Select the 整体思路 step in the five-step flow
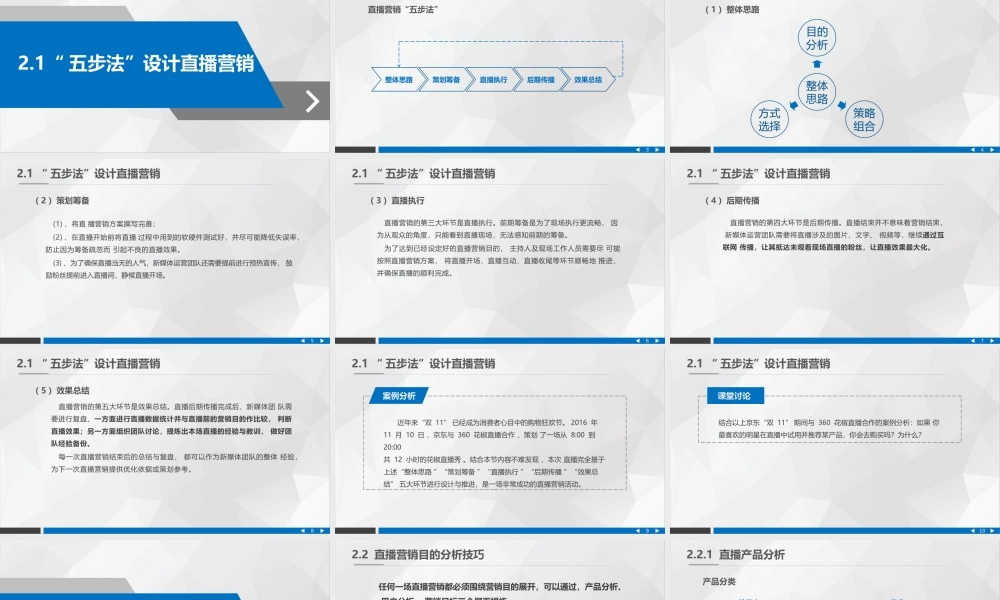This screenshot has width=1000, height=600. coord(399,79)
